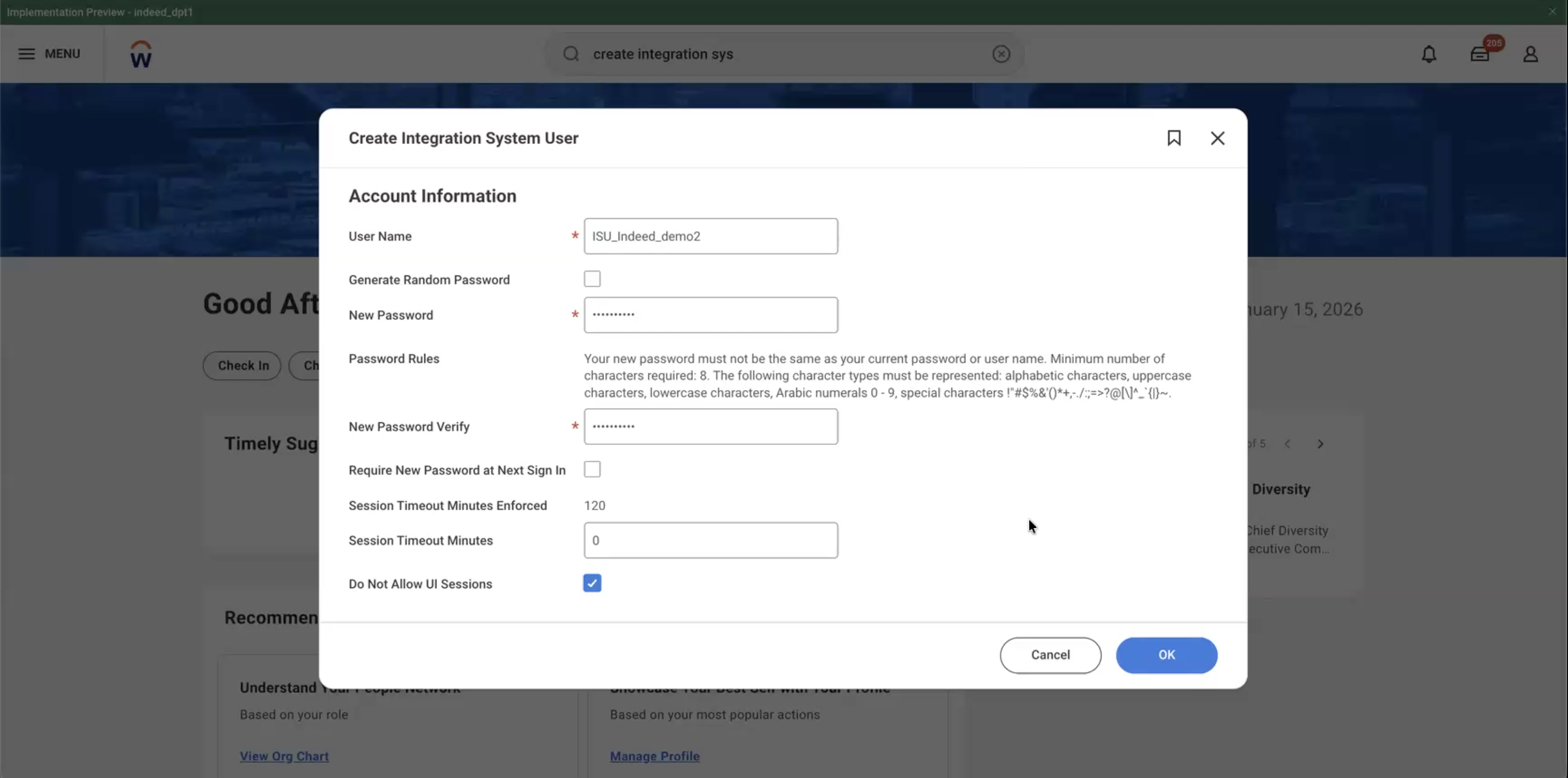
Task: Click the Generate Random Password label
Action: (x=429, y=280)
